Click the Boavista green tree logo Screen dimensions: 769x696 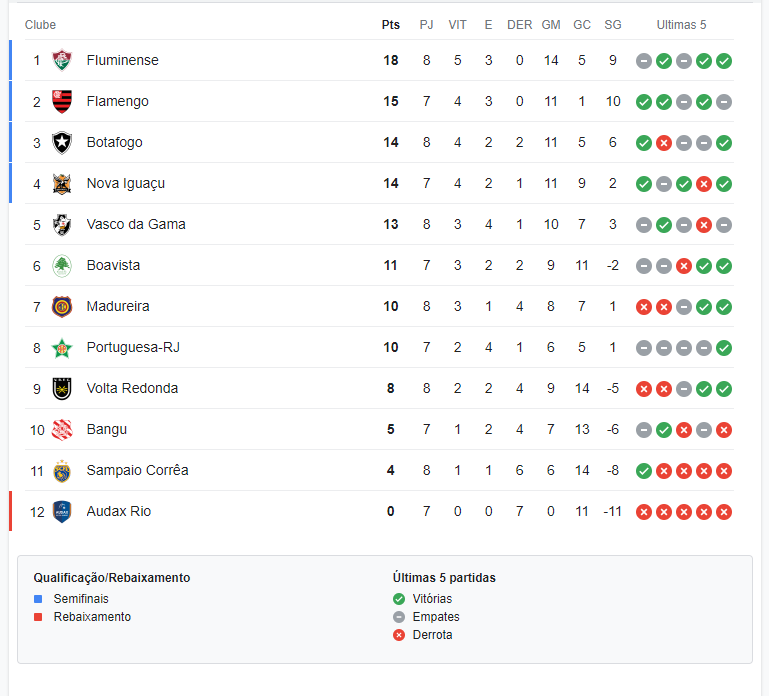click(x=62, y=266)
